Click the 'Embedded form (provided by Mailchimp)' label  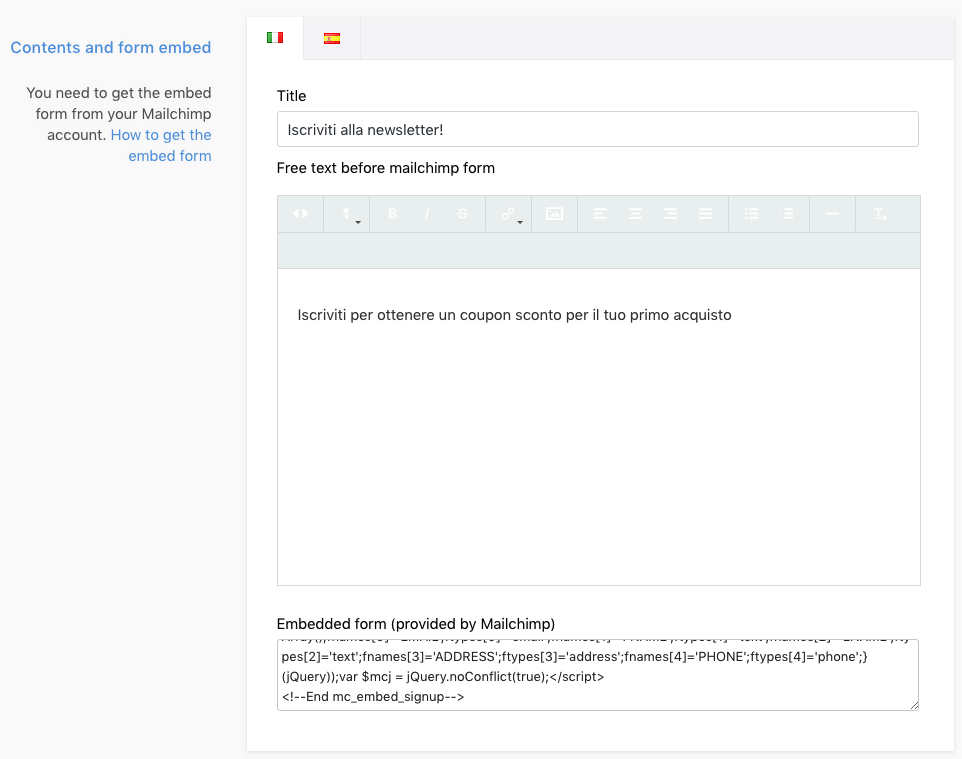click(x=416, y=624)
